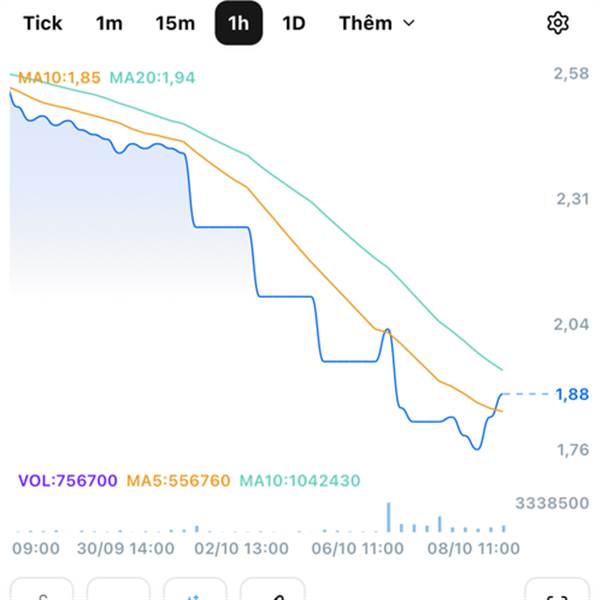
Task: Click the MA5:556760 volume indicator
Action: 178,481
